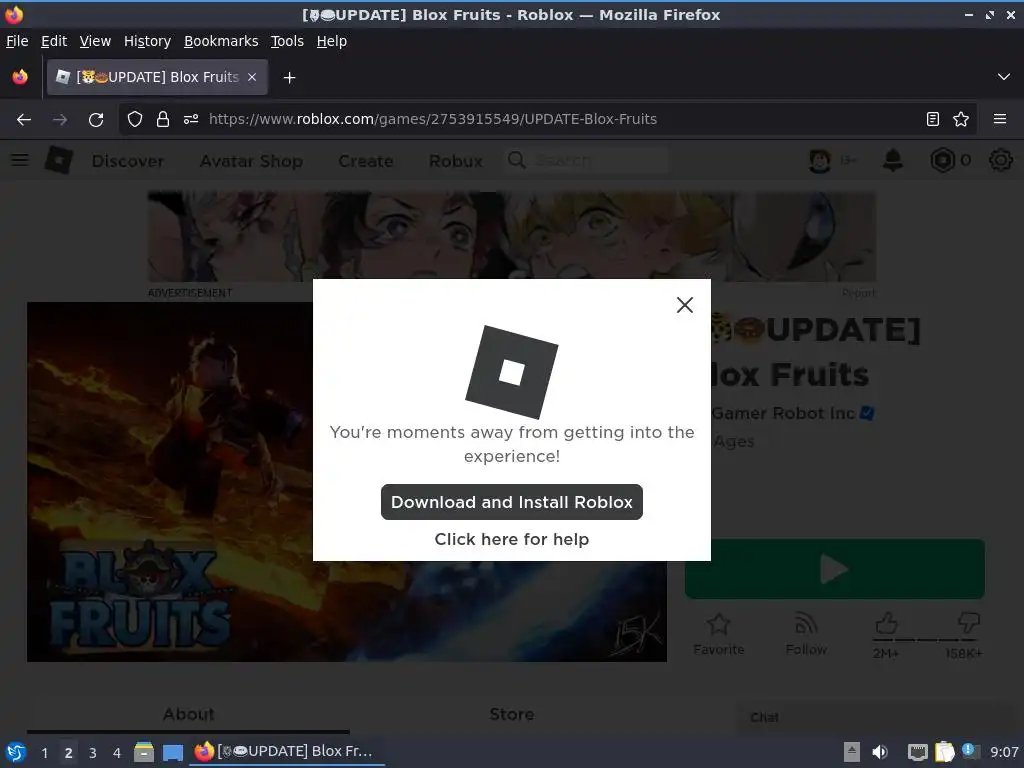The height and width of the screenshot is (768, 1024).
Task: Click the search magnifier icon
Action: click(517, 160)
